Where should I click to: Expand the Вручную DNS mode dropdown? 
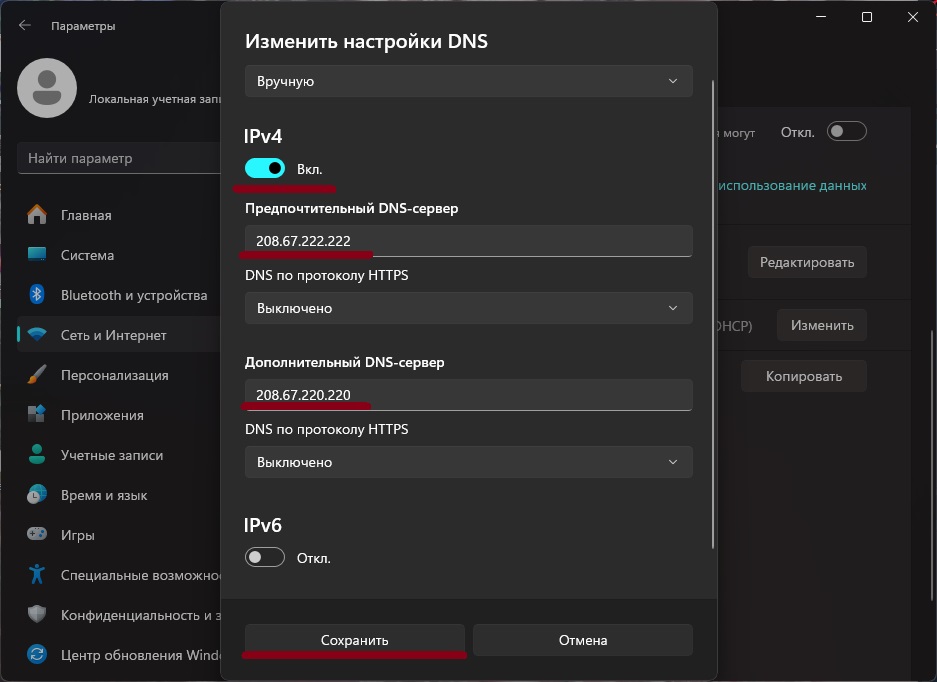(468, 81)
